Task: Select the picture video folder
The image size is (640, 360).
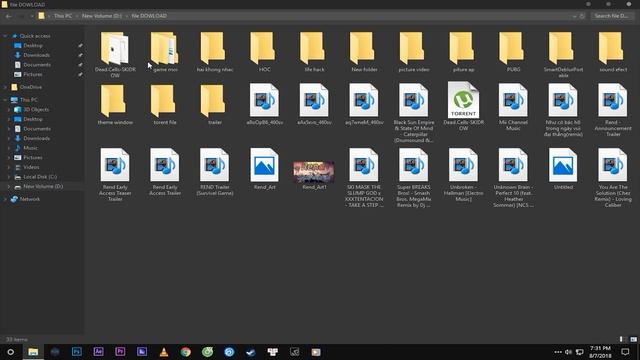Action: click(x=413, y=52)
